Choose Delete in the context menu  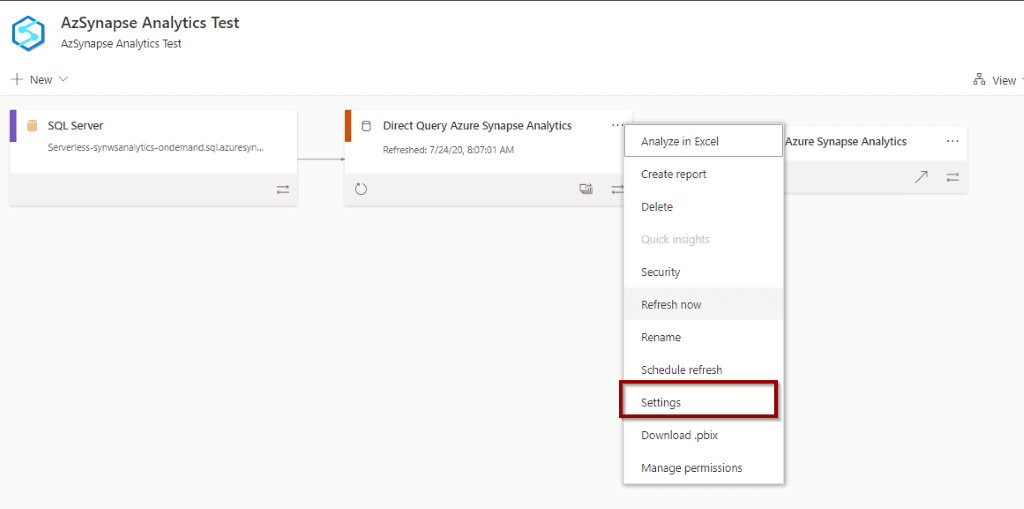coord(703,207)
